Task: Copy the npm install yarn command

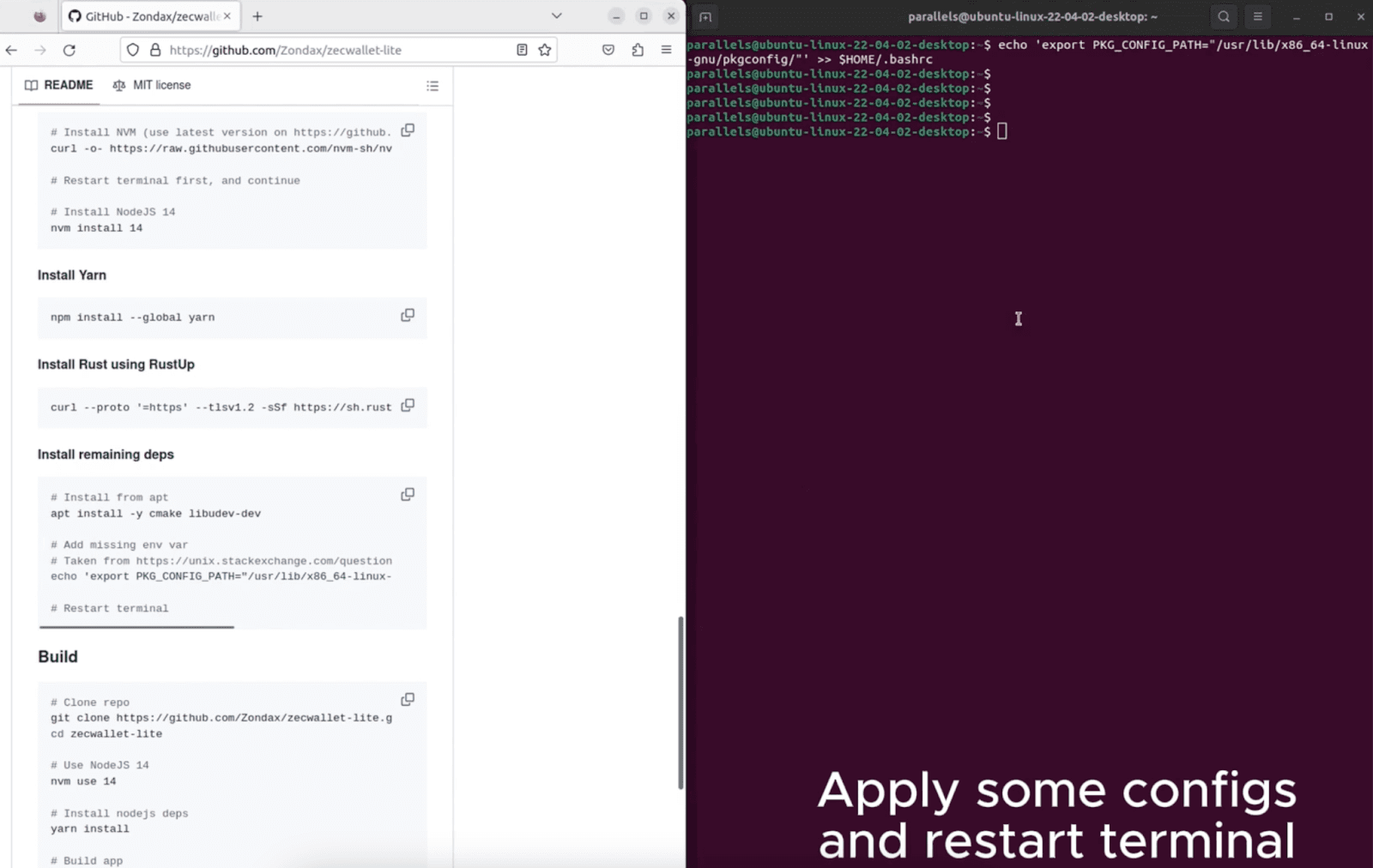Action: [408, 316]
